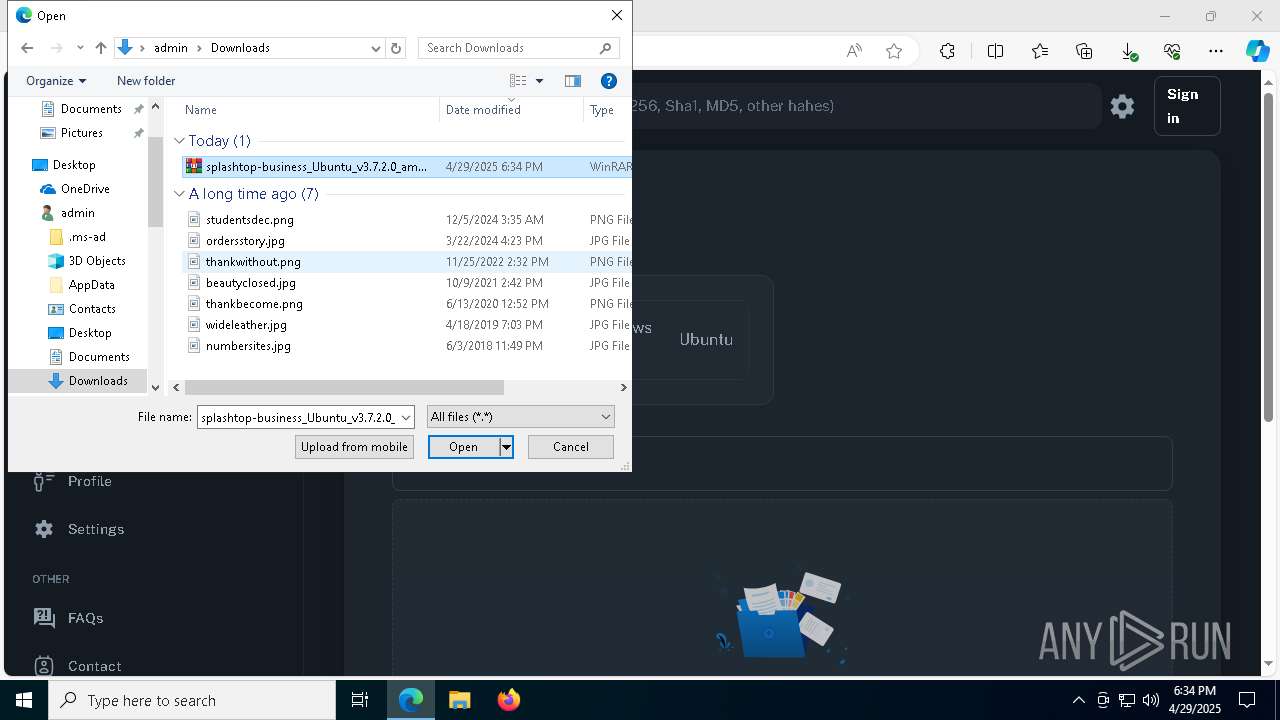Screen dimensions: 1280x720
Task: Open page settings gear icon
Action: click(x=1122, y=106)
